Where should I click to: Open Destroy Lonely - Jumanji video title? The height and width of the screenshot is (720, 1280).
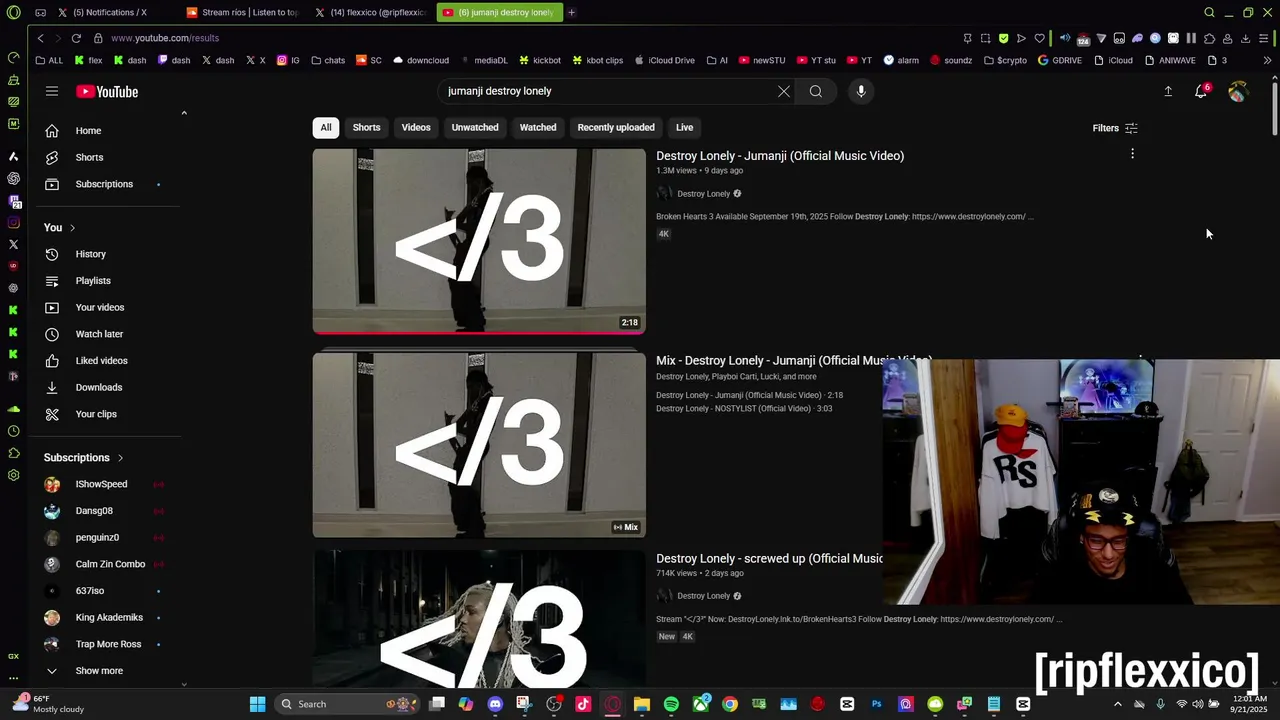780,156
